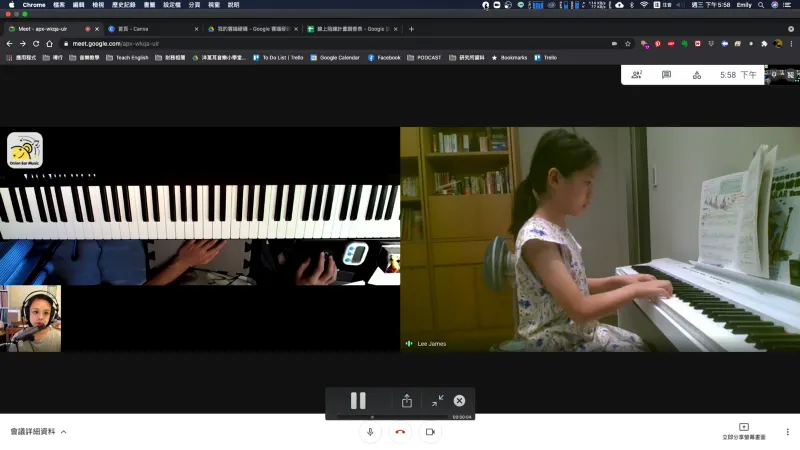Turn off the camera in Meet
Viewport: 800px width, 450px height.
(430, 431)
